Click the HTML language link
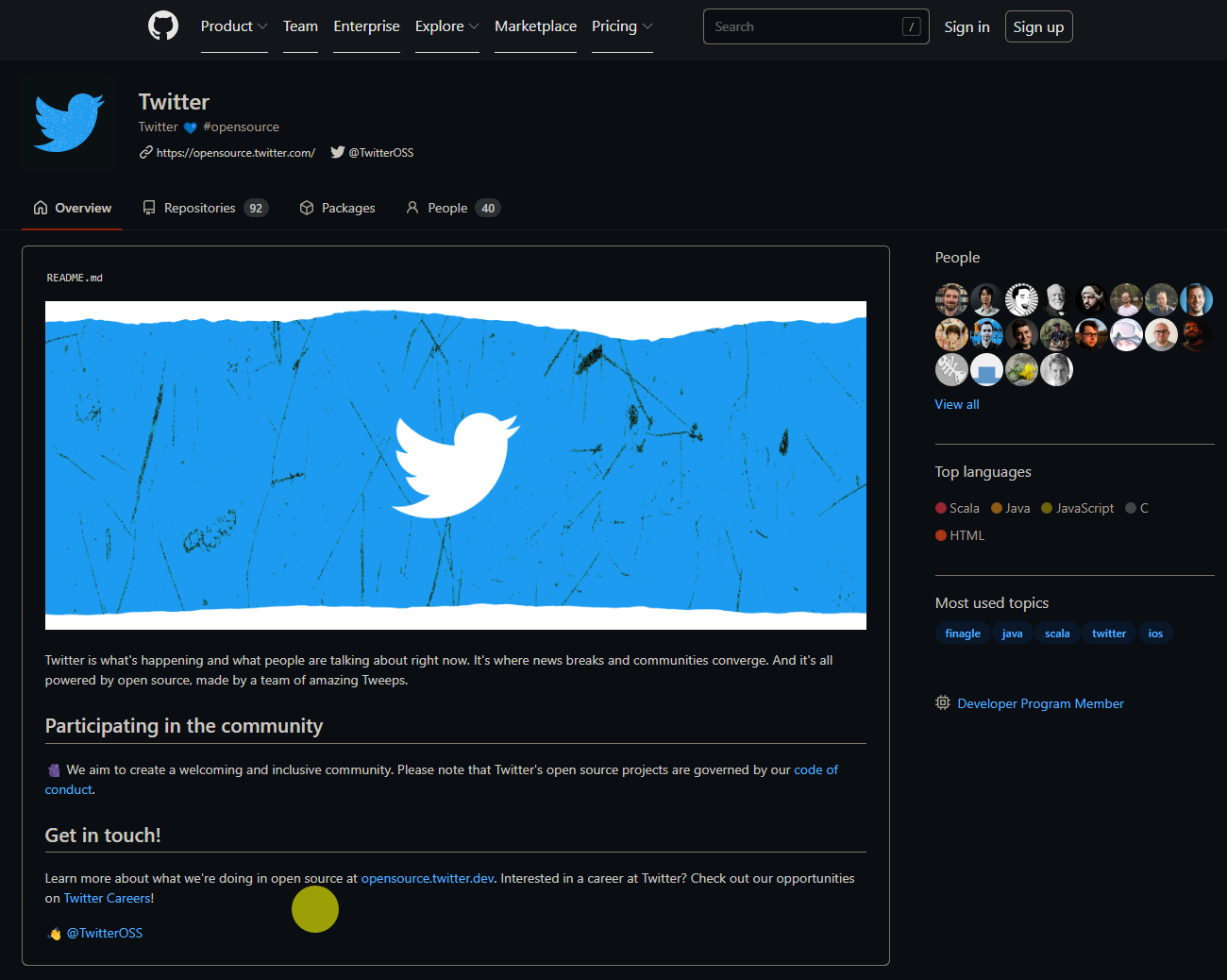This screenshot has width=1227, height=980. pos(960,535)
